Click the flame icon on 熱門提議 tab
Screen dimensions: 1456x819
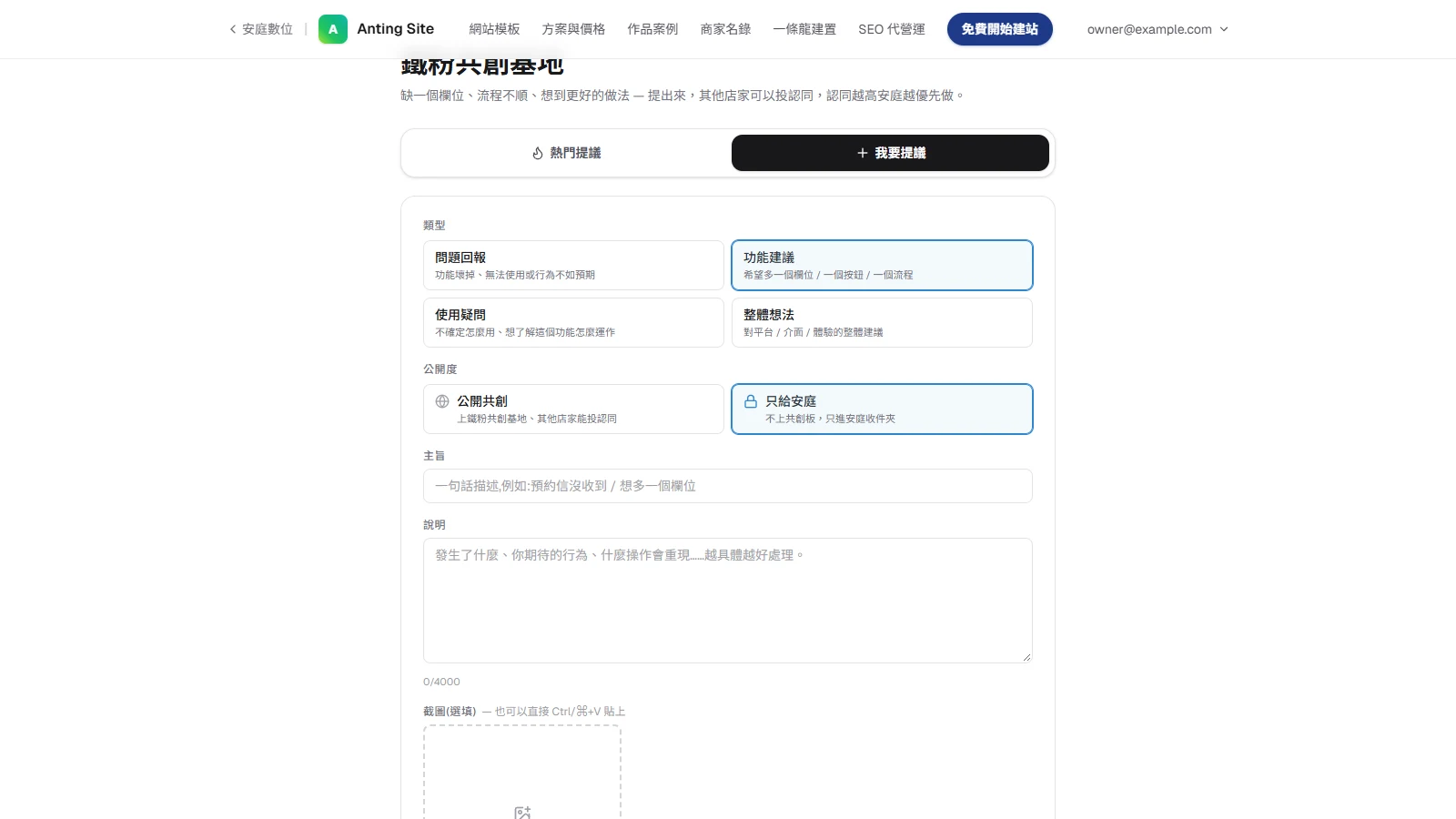click(x=538, y=153)
